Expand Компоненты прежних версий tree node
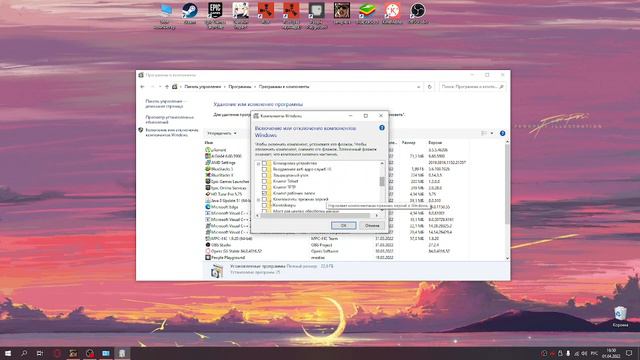 tap(258, 200)
